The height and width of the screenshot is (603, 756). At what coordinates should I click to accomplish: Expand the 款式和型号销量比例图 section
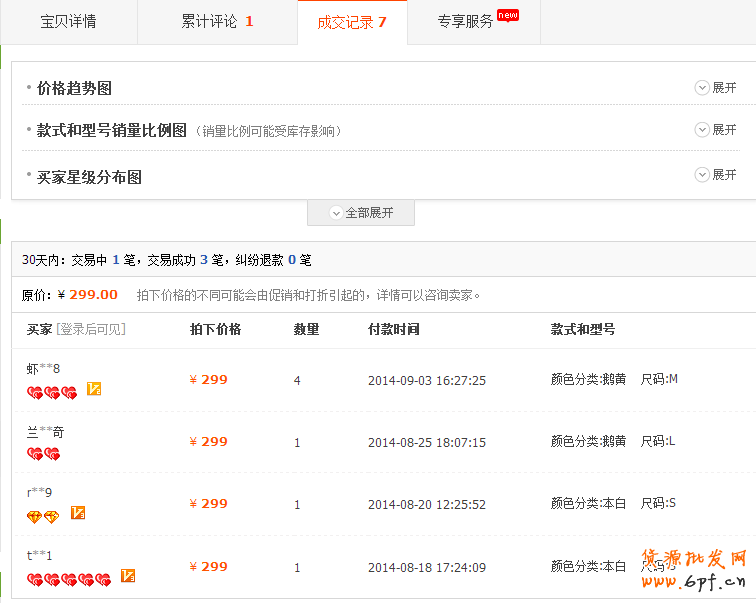pos(715,130)
